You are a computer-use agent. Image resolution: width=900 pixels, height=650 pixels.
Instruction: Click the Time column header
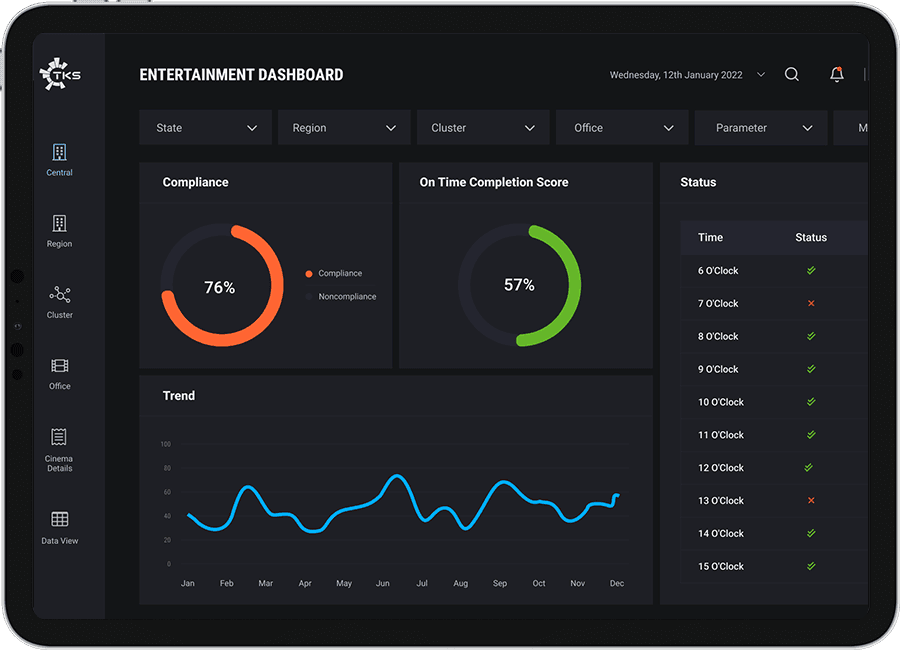pyautogui.click(x=710, y=237)
